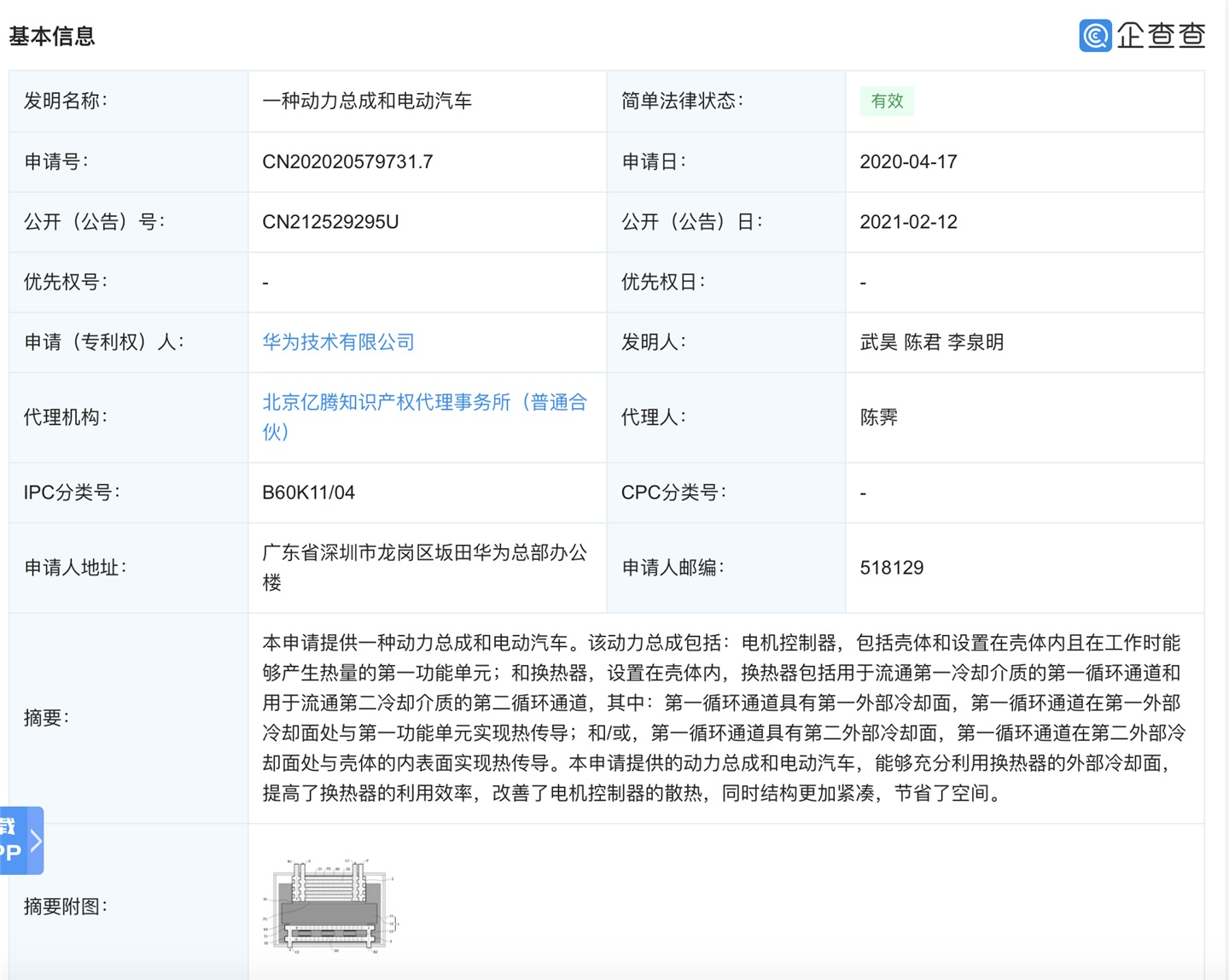Screen dimensions: 1229x980
Task: Click the 有效 legal status badge
Action: 887,101
